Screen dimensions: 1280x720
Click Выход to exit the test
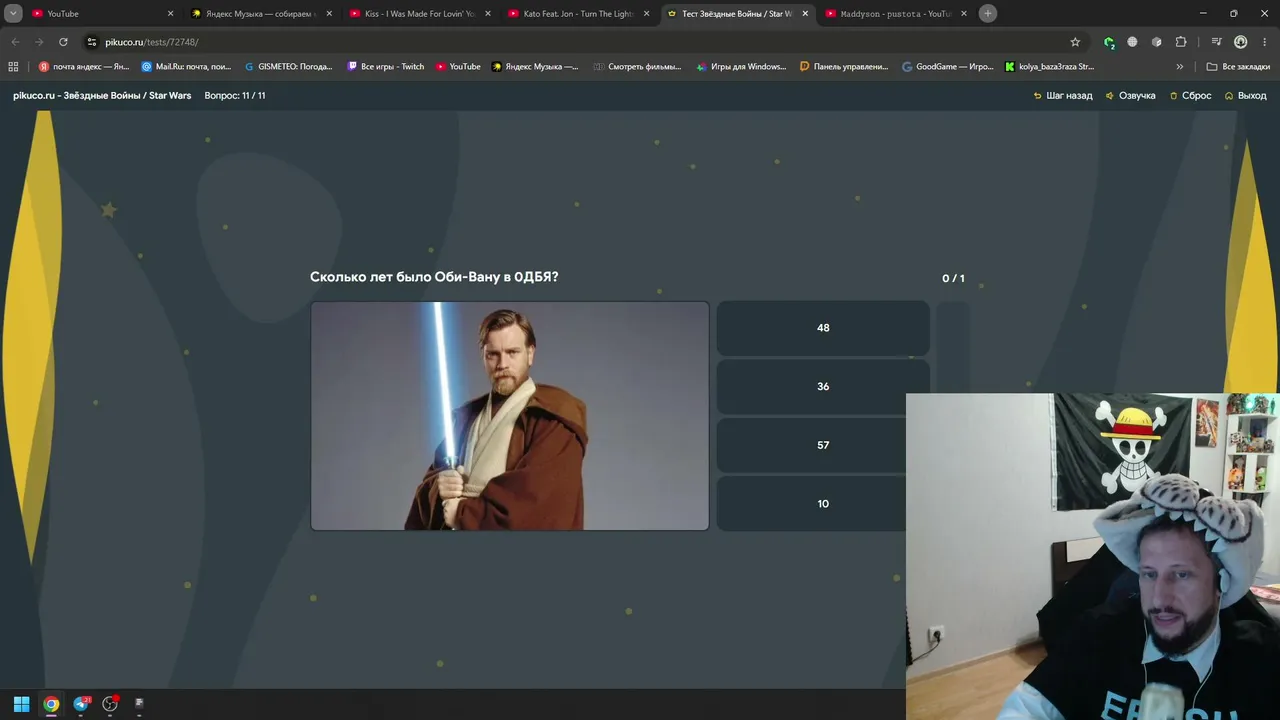click(x=1246, y=96)
